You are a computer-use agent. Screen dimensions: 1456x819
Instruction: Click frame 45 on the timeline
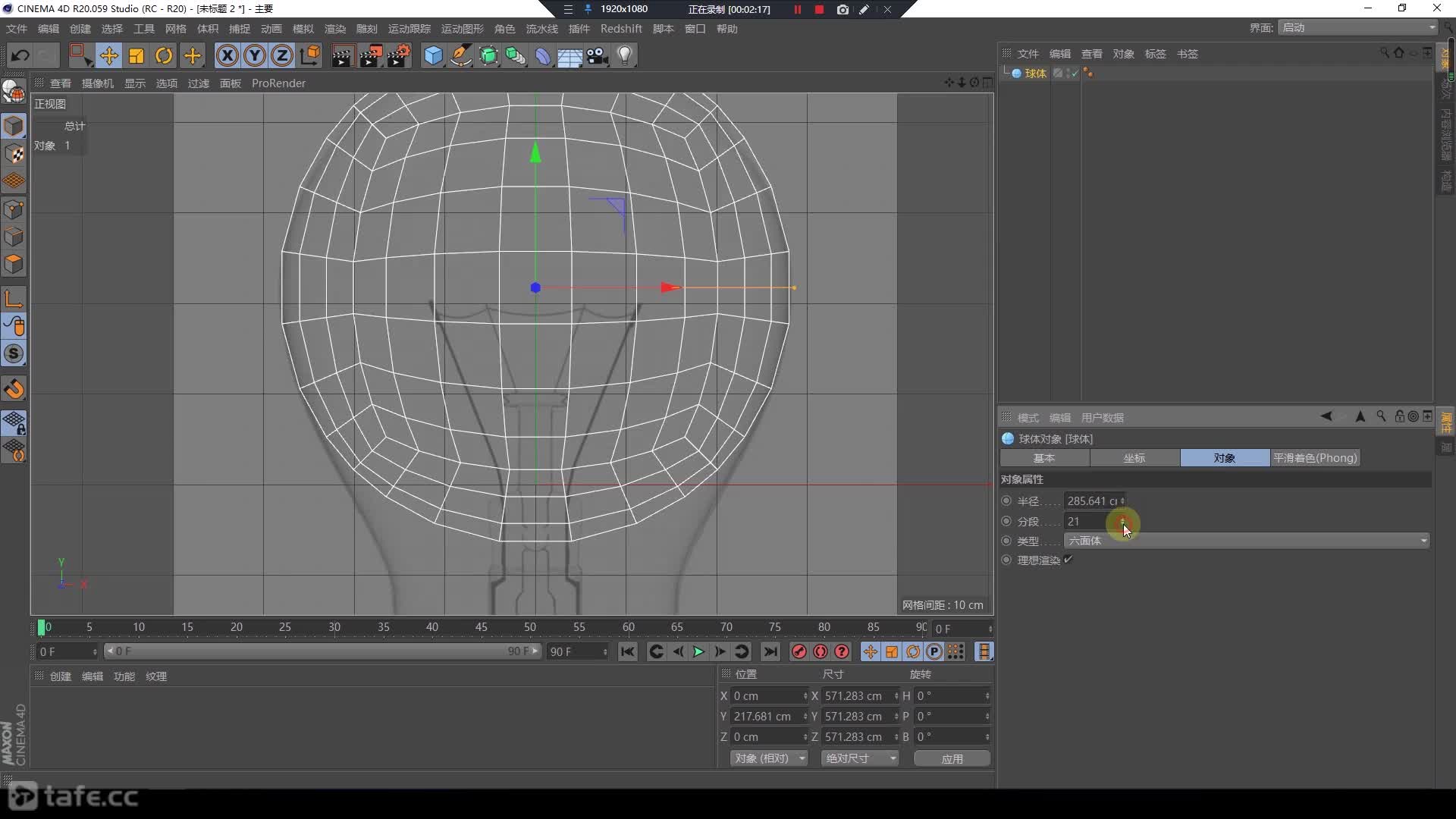[481, 627]
